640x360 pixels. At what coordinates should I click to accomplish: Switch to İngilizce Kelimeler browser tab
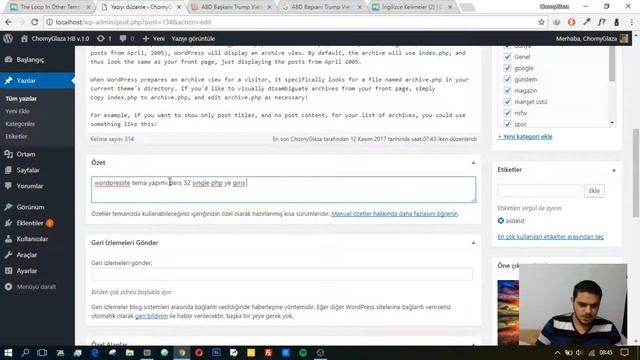[x=412, y=7]
